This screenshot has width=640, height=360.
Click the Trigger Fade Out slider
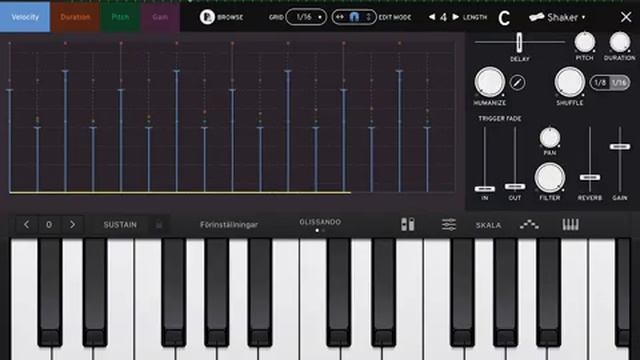(x=515, y=187)
